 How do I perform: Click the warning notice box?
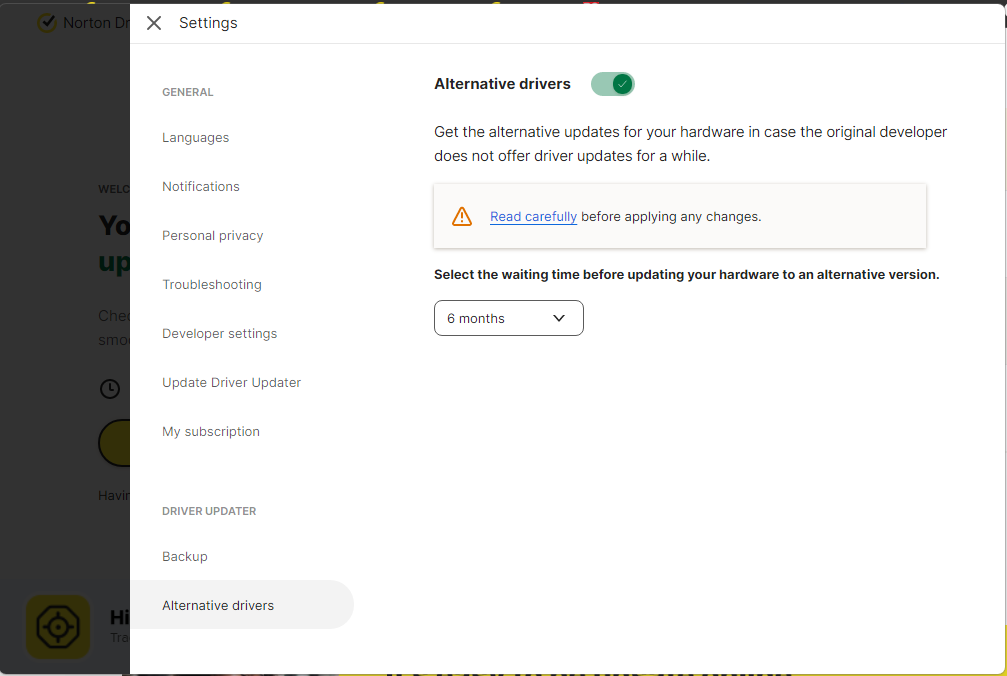tap(820, 216)
